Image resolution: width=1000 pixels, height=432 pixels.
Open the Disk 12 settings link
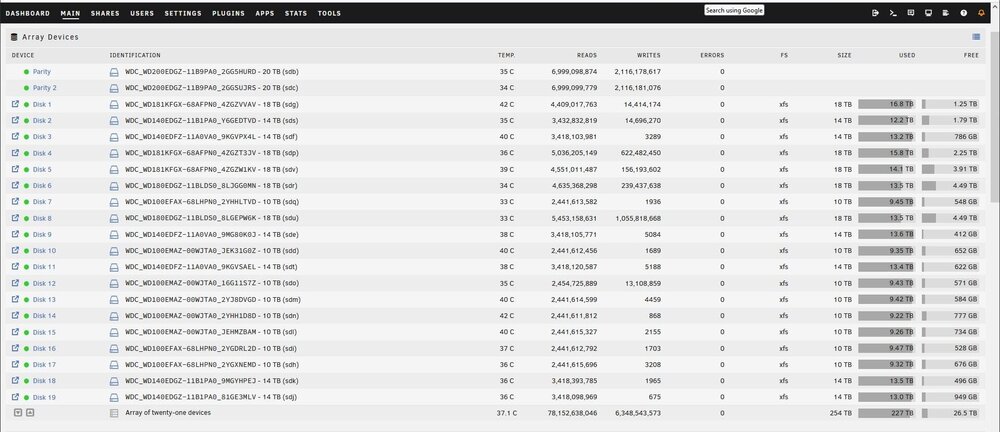pyautogui.click(x=44, y=283)
